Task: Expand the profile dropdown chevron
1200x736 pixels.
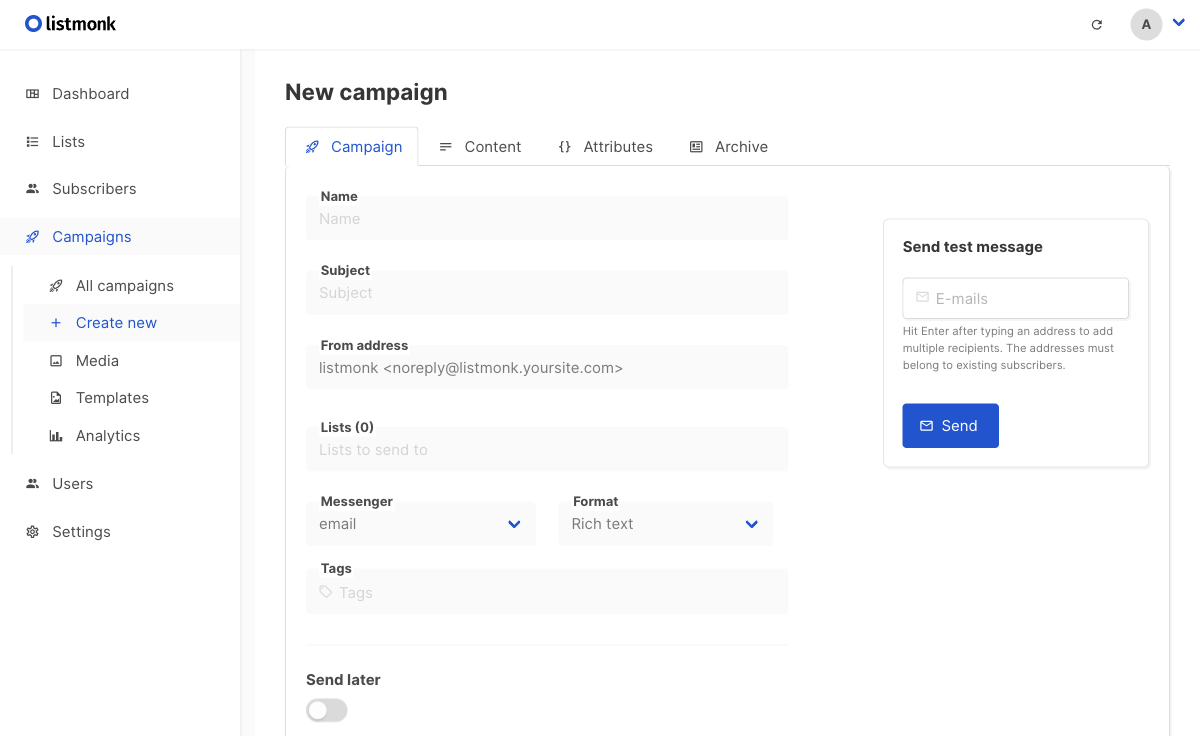Action: coord(1178,23)
